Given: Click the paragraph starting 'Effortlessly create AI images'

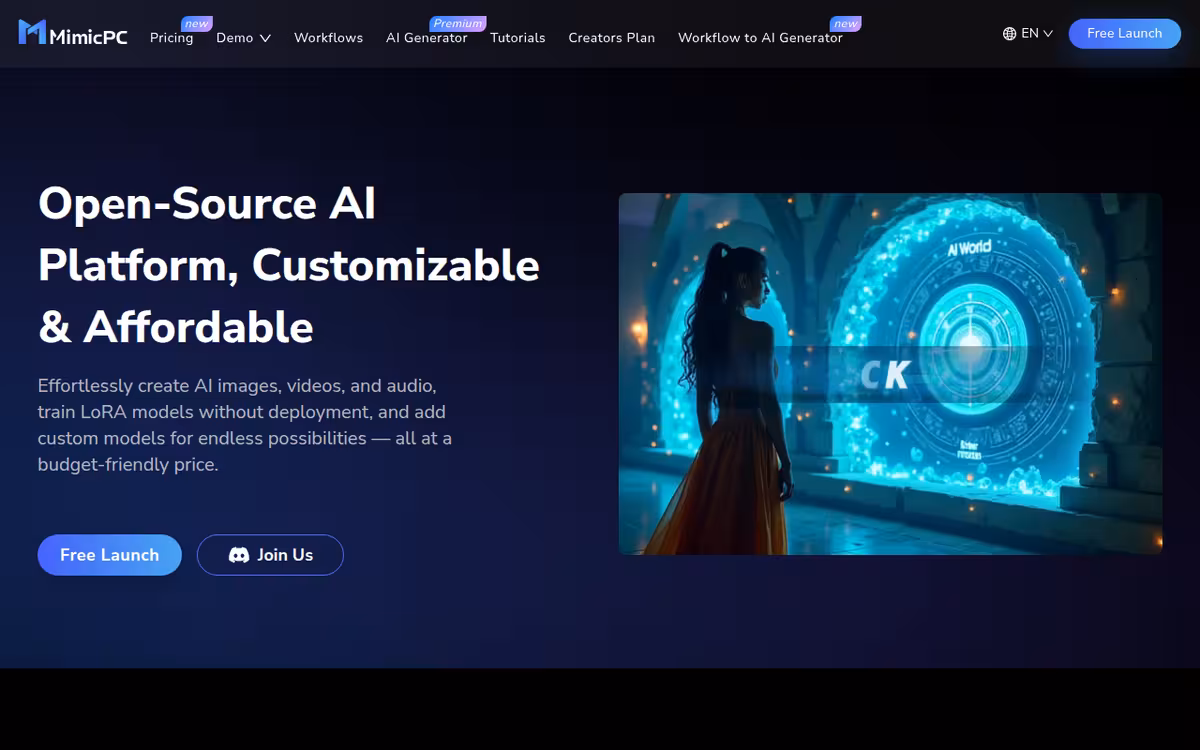Looking at the screenshot, I should pos(245,425).
